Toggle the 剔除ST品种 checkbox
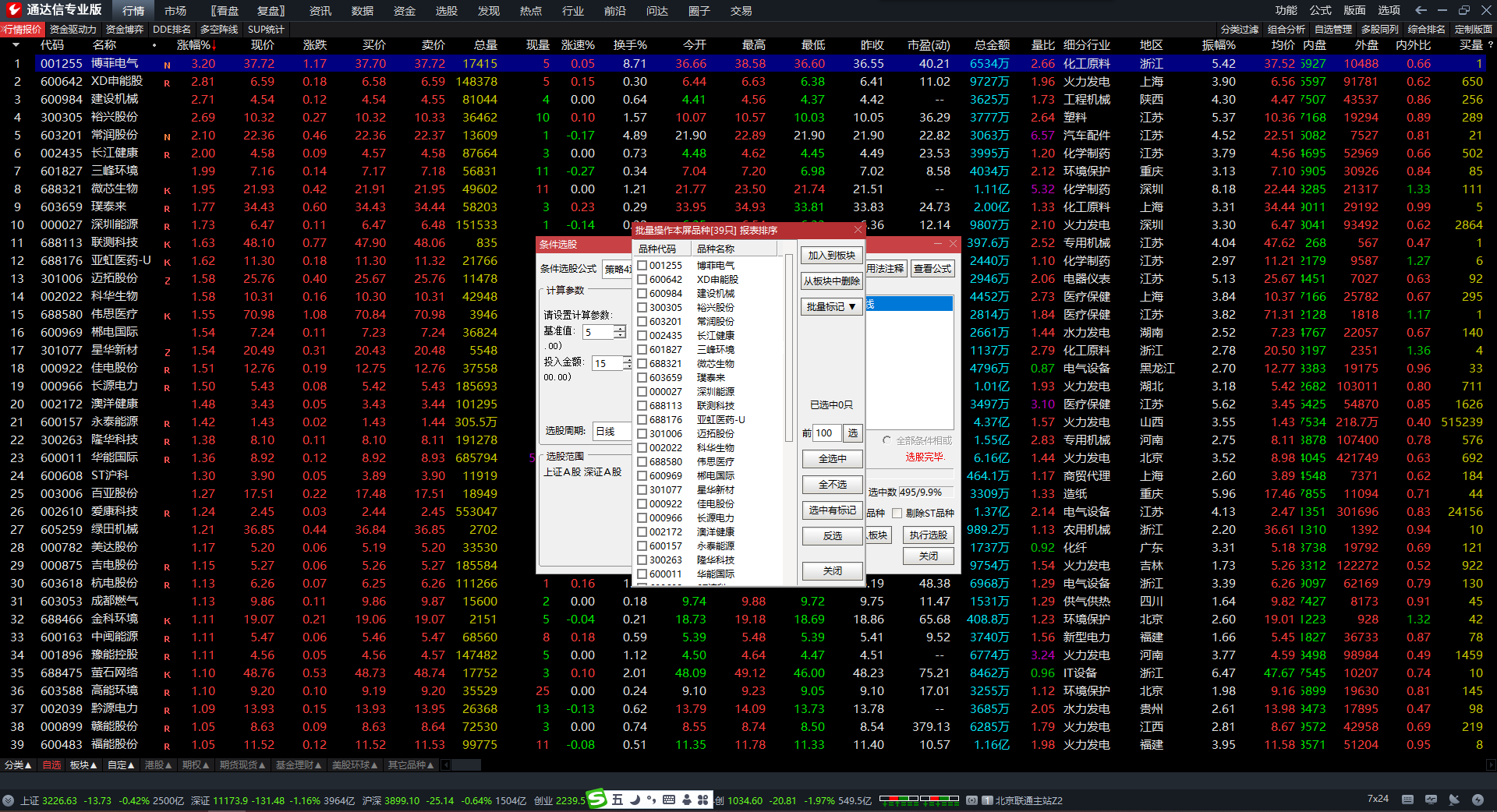The image size is (1497, 812). click(897, 513)
